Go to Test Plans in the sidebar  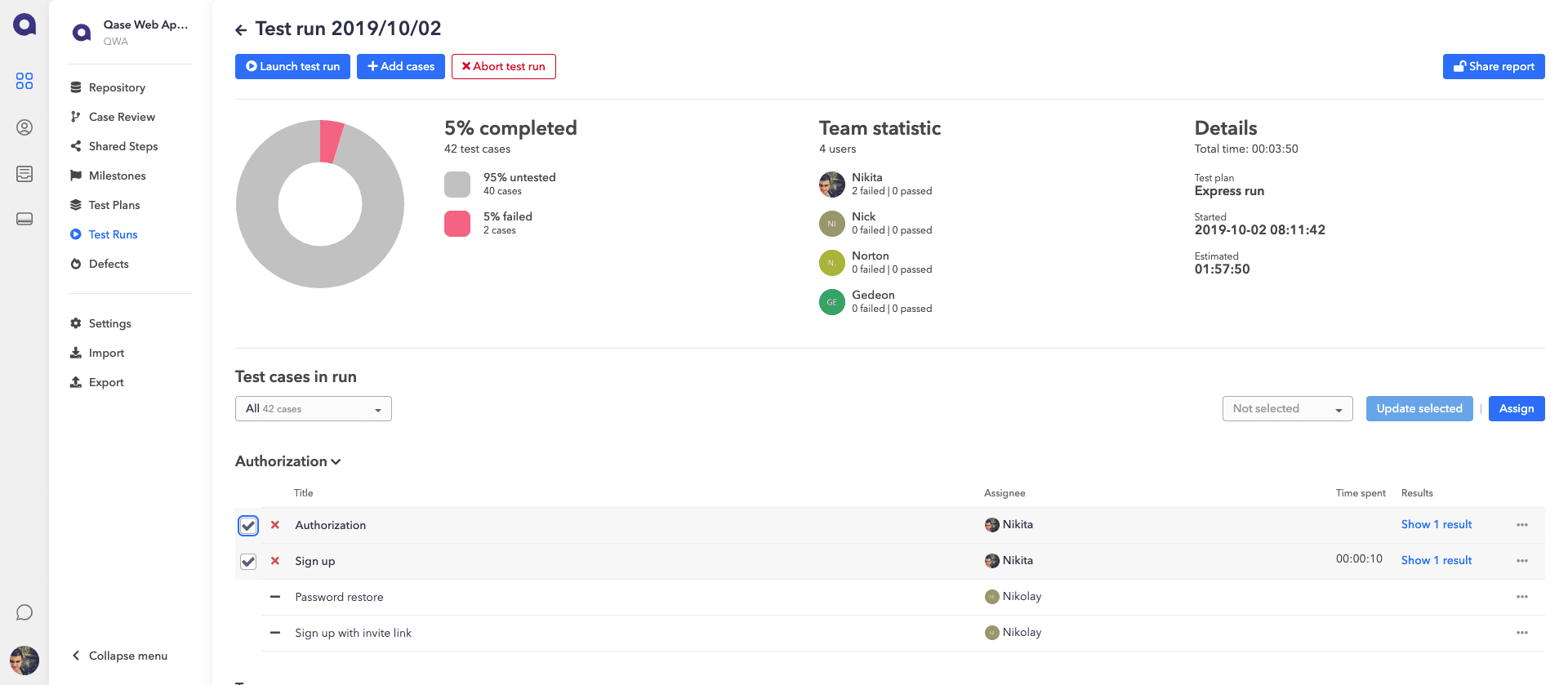[x=114, y=205]
